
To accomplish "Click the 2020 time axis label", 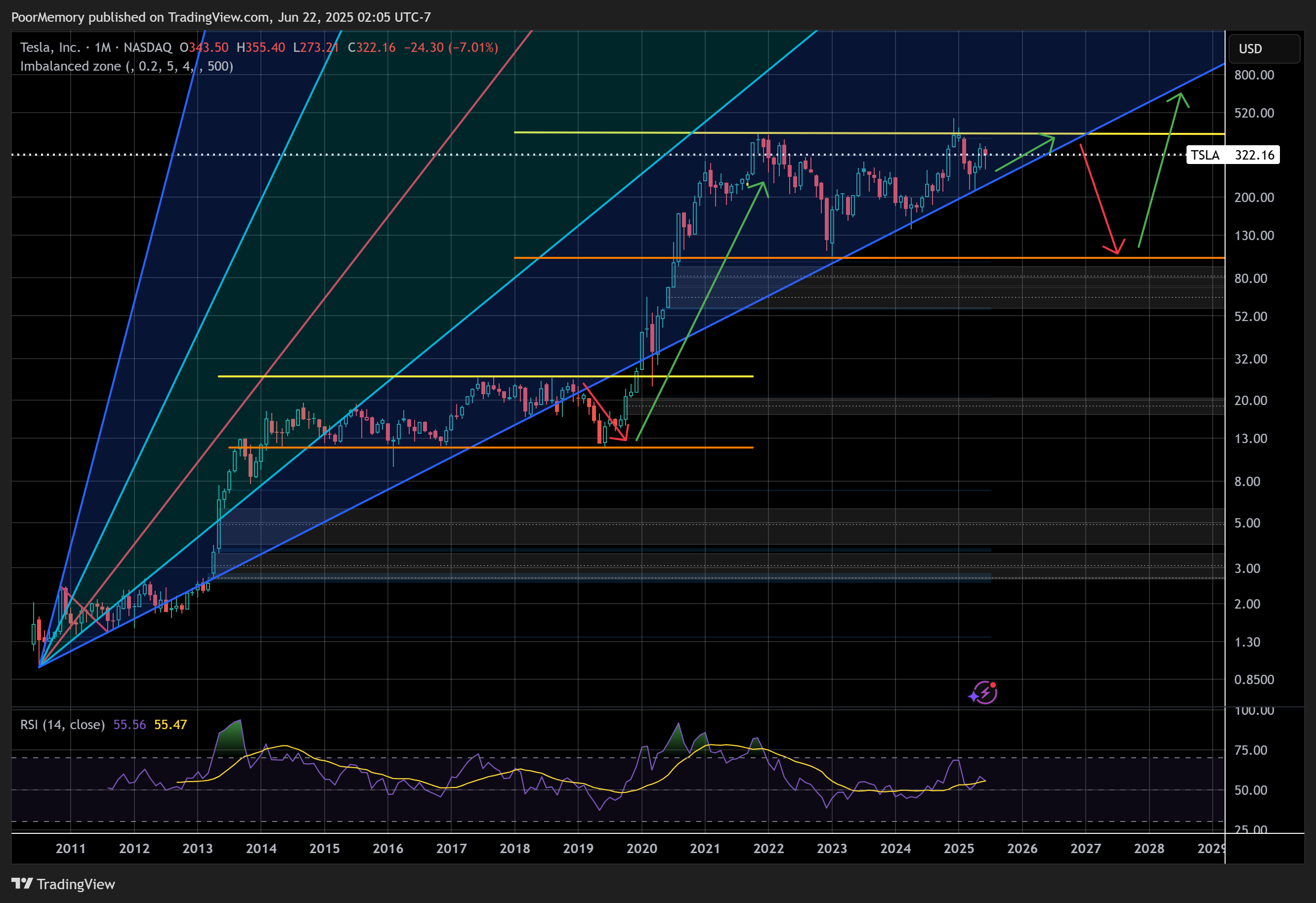I will (x=641, y=849).
